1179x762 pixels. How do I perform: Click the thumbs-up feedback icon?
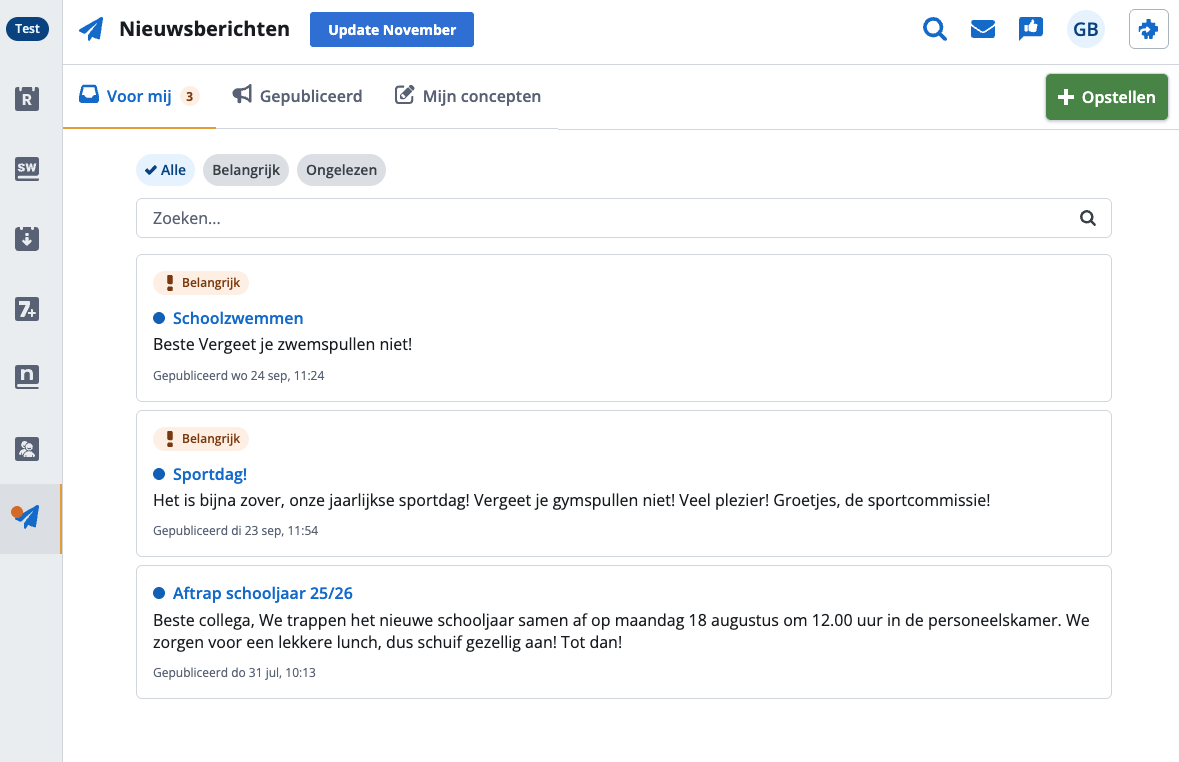point(1030,29)
